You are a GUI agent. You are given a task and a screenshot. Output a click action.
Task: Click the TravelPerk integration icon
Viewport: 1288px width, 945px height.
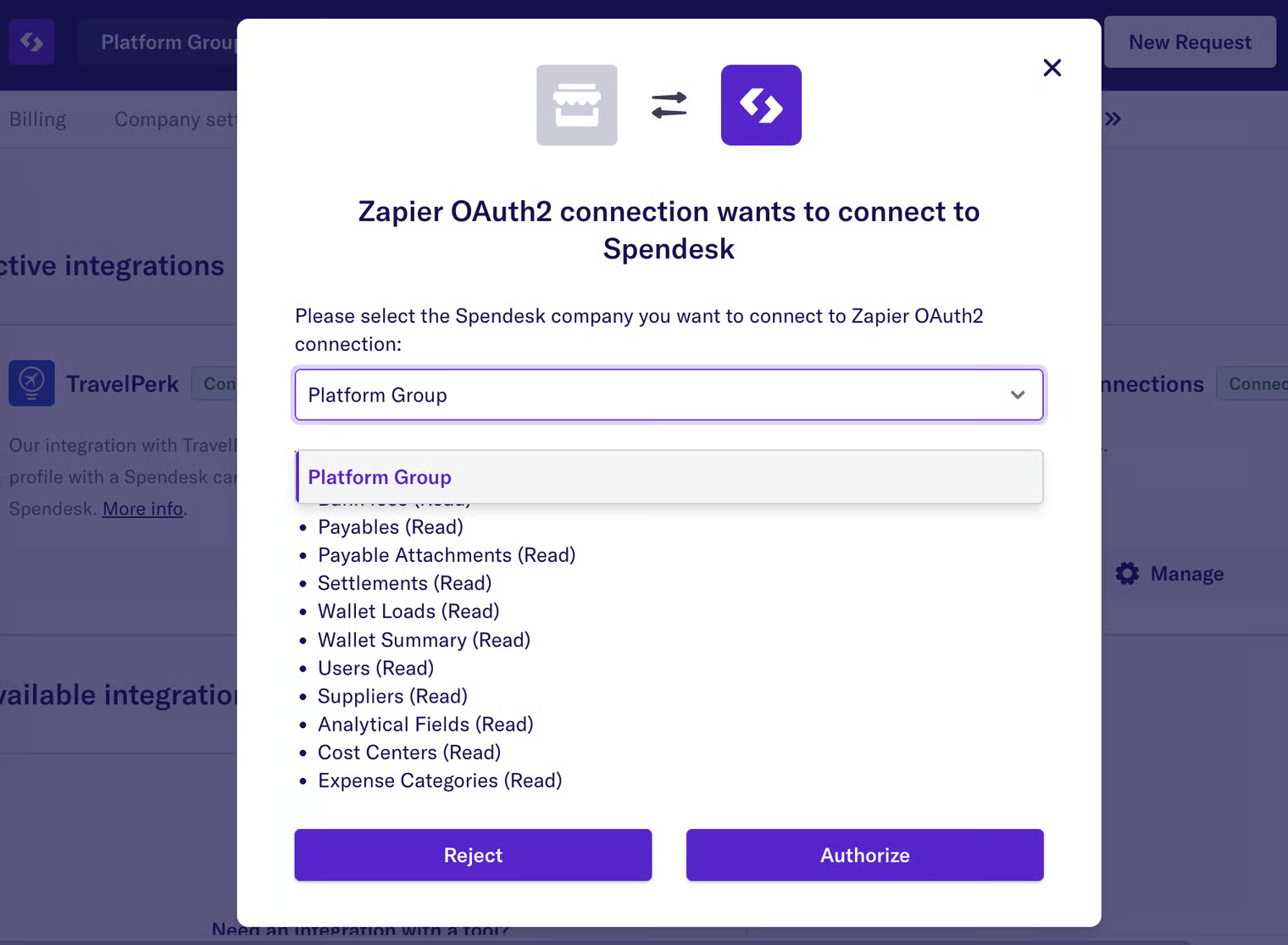[x=31, y=383]
